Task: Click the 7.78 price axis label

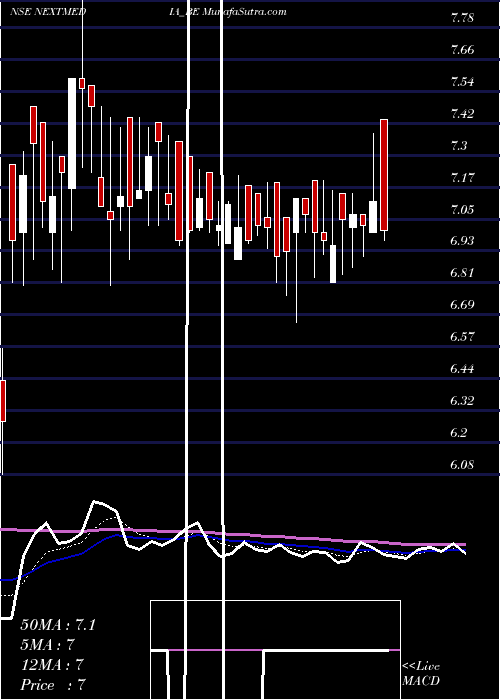Action: click(x=462, y=18)
